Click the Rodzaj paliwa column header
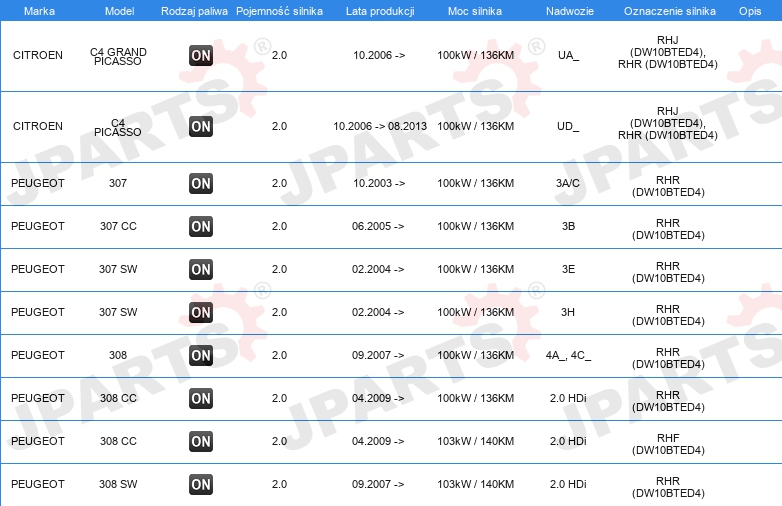Image resolution: width=782 pixels, height=506 pixels. [x=194, y=11]
